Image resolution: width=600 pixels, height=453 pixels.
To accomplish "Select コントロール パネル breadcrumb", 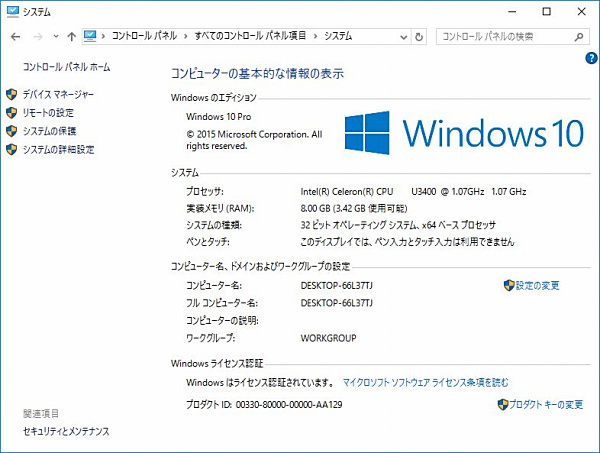I will pos(144,36).
